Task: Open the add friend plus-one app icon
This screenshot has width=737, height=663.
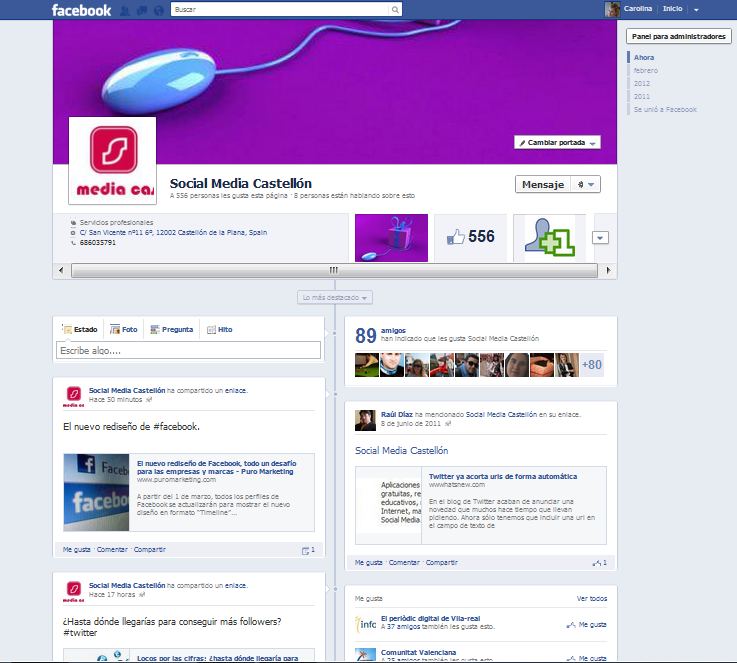Action: (x=549, y=238)
